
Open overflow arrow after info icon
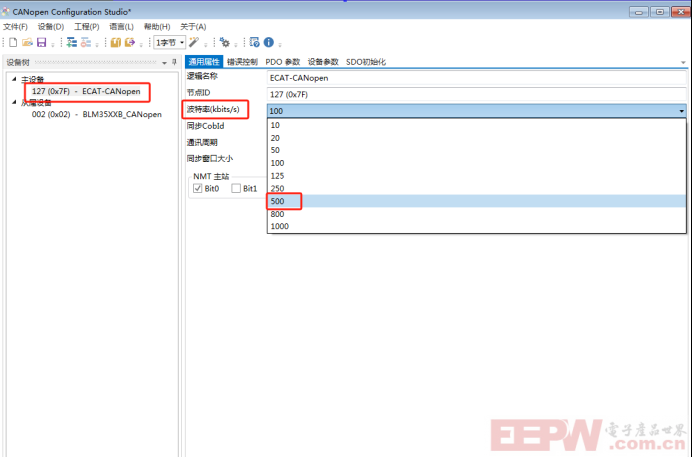(x=280, y=44)
